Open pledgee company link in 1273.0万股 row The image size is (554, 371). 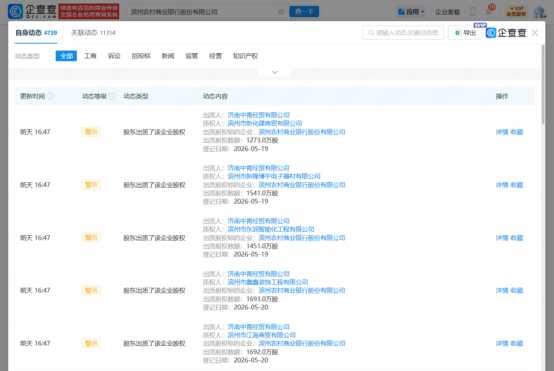[265, 123]
